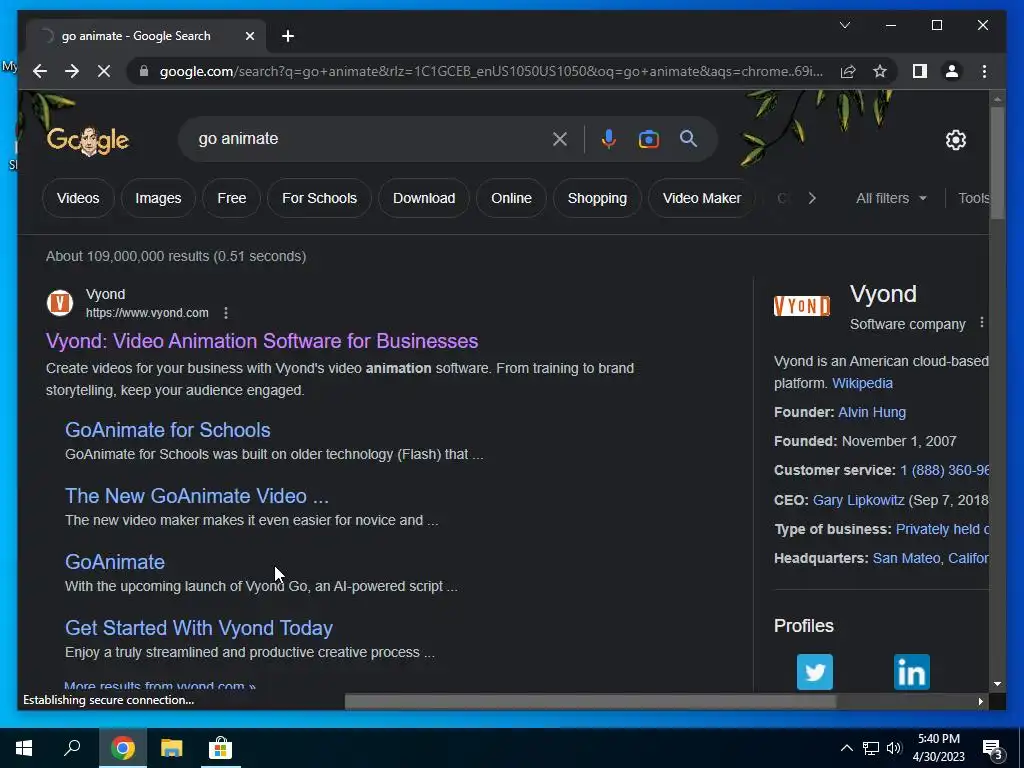
Task: Open Microsoft Store from taskbar
Action: [x=220, y=748]
